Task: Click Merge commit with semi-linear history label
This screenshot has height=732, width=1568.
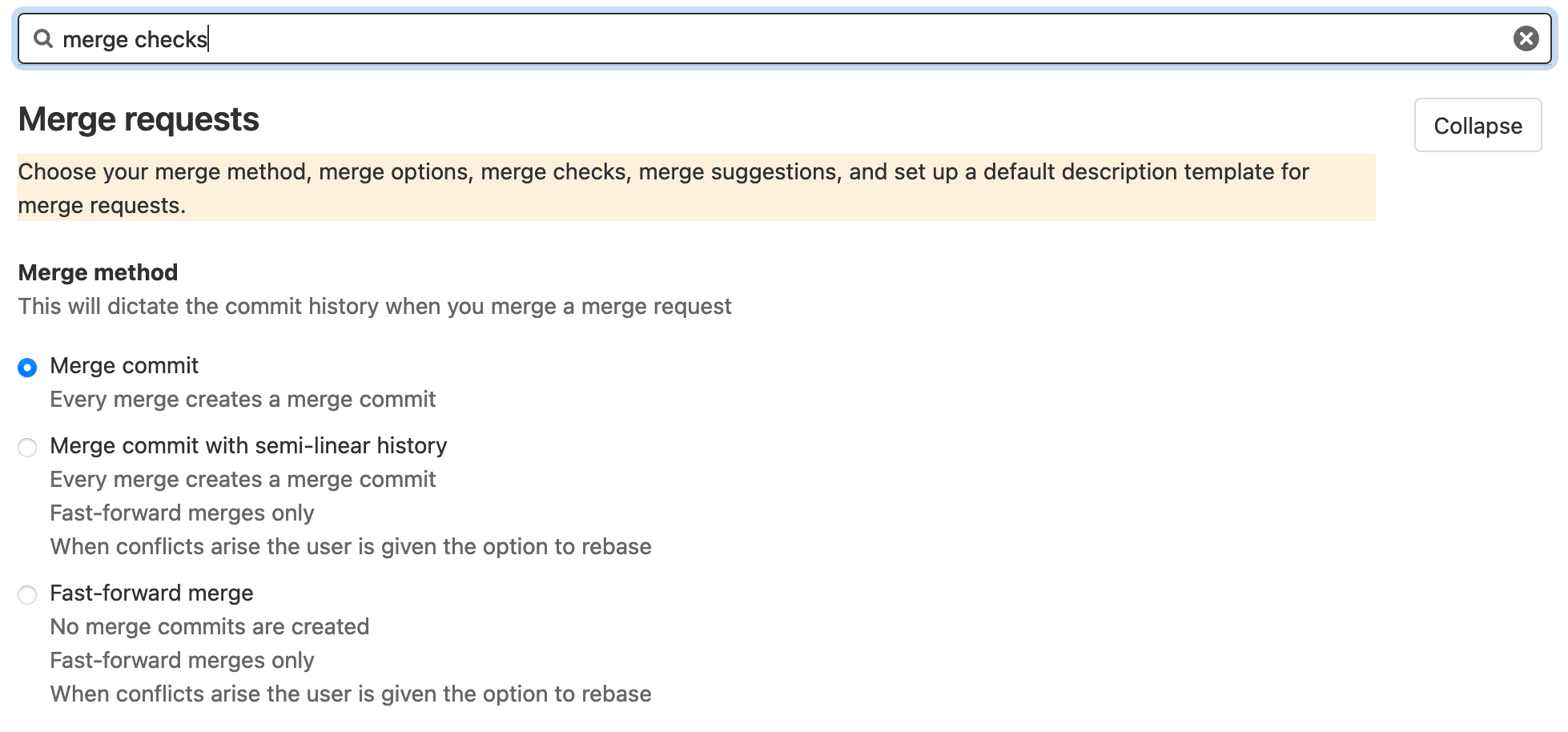Action: [x=248, y=446]
